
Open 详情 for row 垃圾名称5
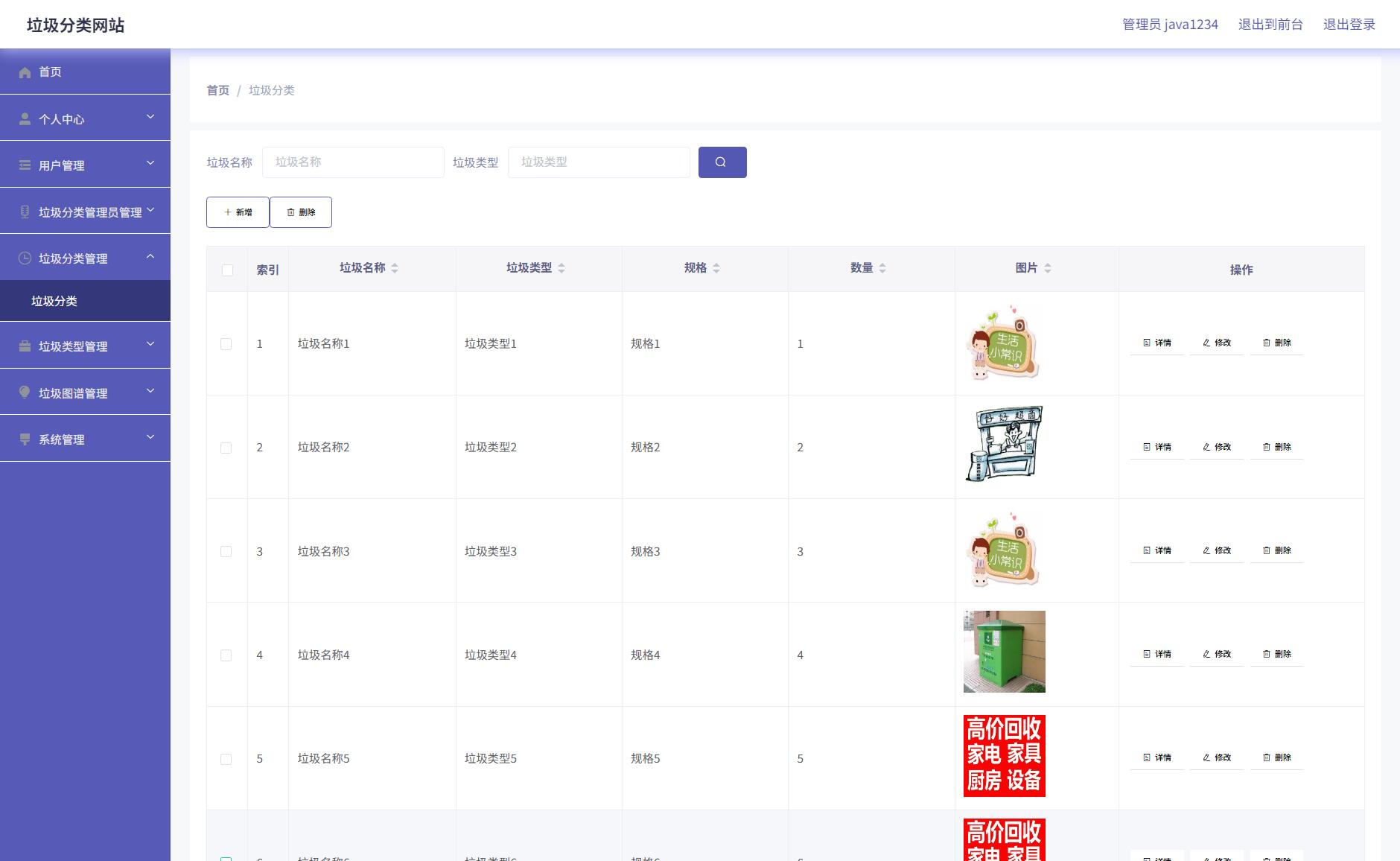1157,758
